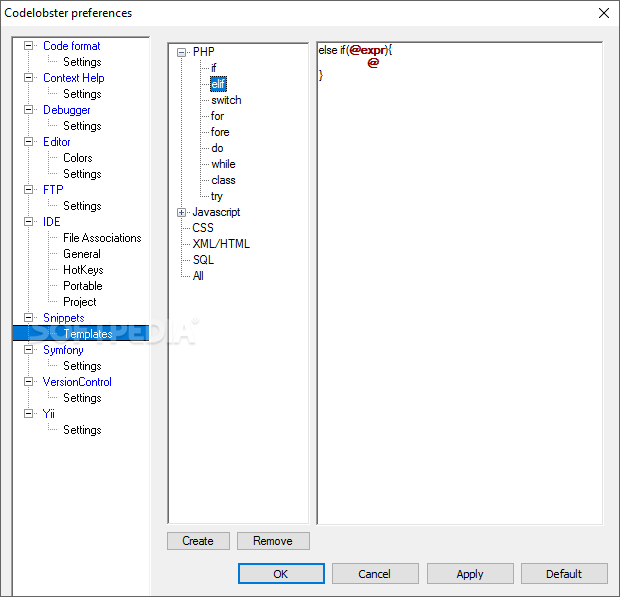Select the 'elif' PHP template
The height and width of the screenshot is (597, 620).
pyautogui.click(x=218, y=84)
